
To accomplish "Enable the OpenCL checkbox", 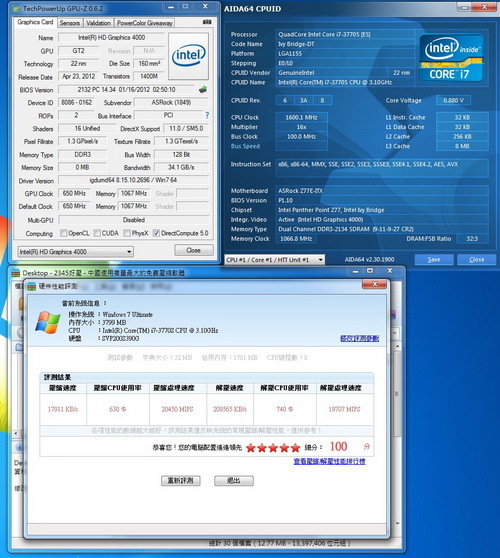I will pos(64,233).
